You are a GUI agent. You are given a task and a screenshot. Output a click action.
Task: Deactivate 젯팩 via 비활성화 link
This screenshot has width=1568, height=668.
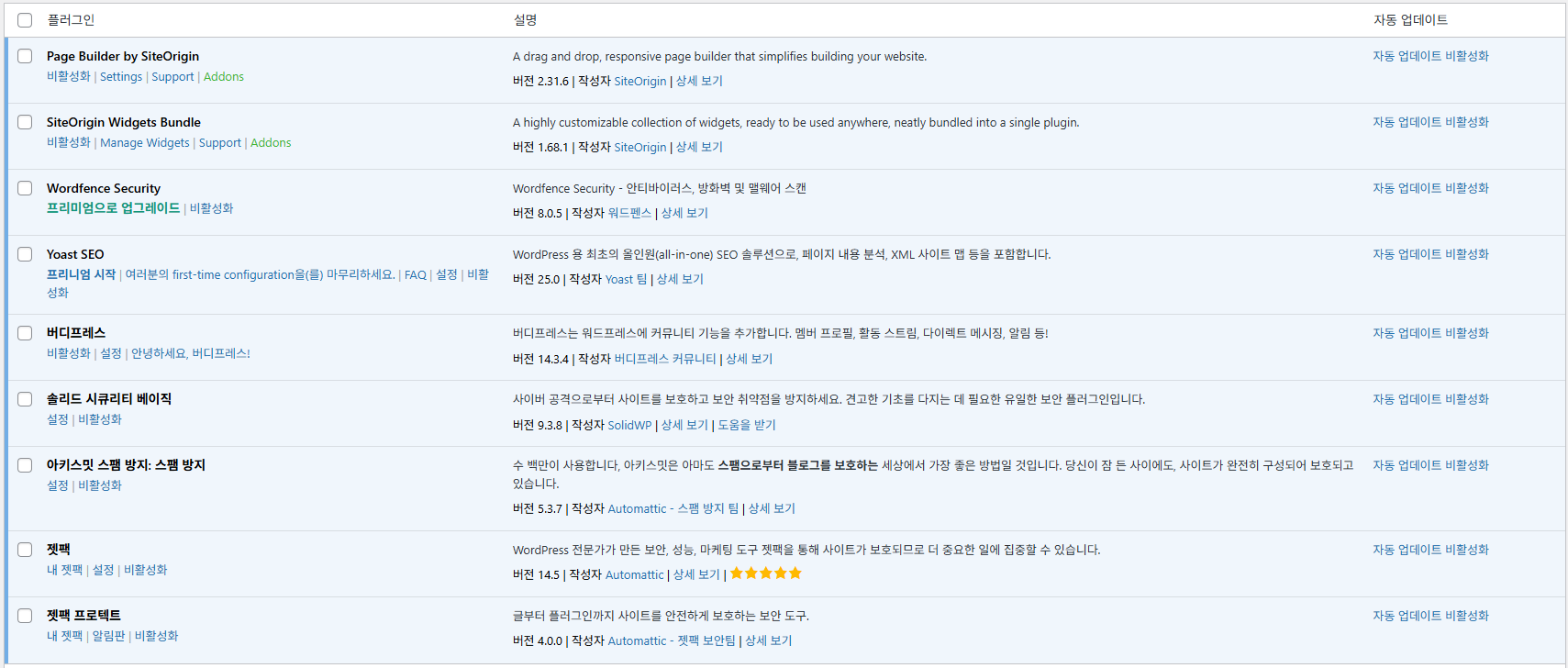[x=146, y=570]
